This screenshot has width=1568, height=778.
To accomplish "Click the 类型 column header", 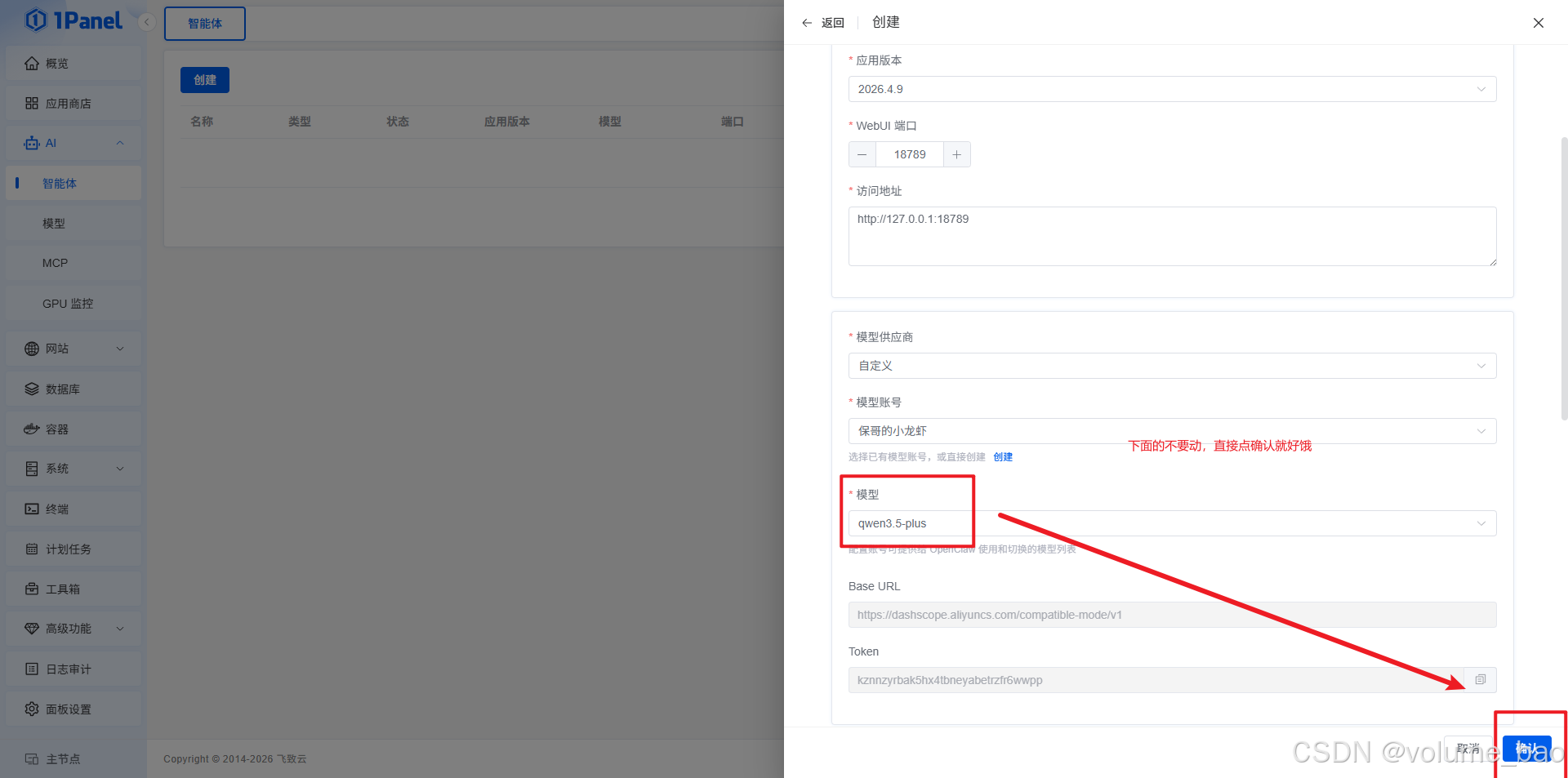I will (300, 122).
